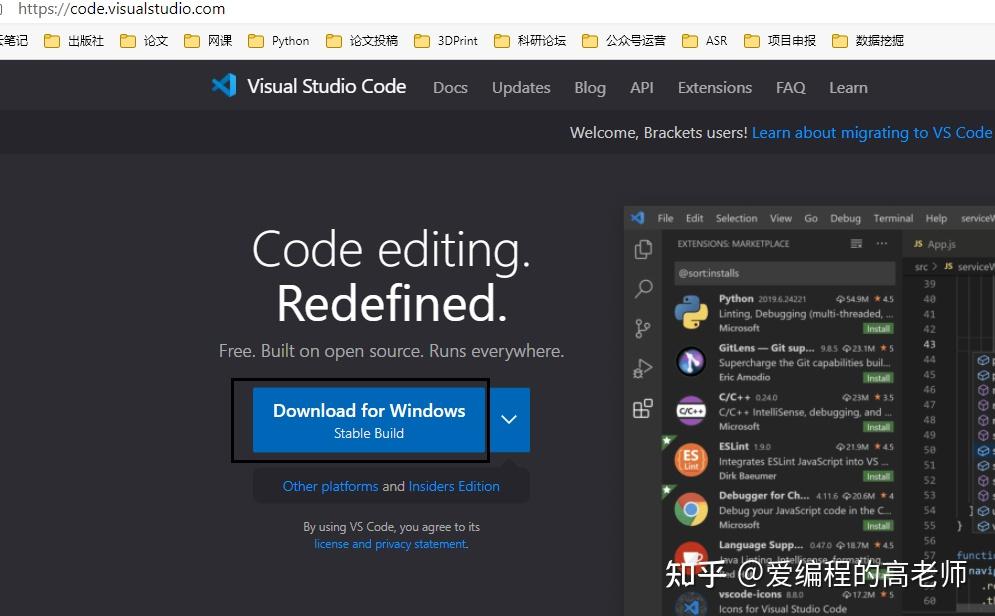Open the API nav item
This screenshot has width=995, height=616.
(x=642, y=88)
